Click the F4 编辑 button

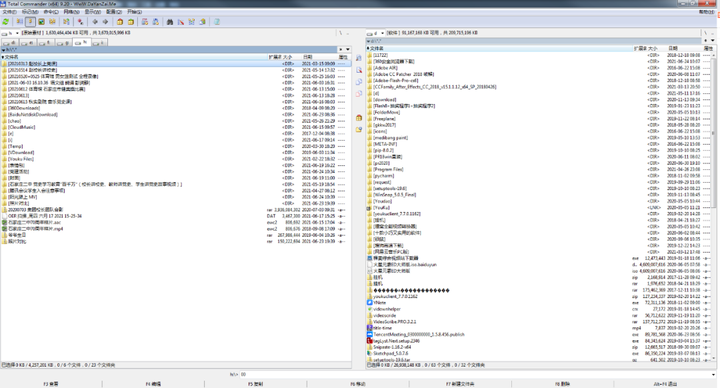[153, 384]
